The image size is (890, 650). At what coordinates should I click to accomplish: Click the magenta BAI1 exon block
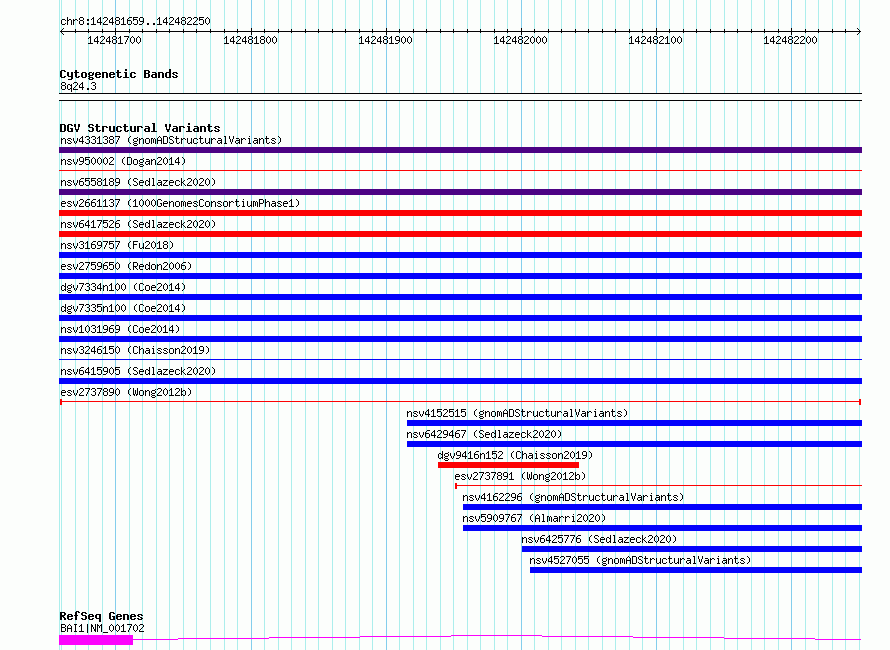click(96, 640)
